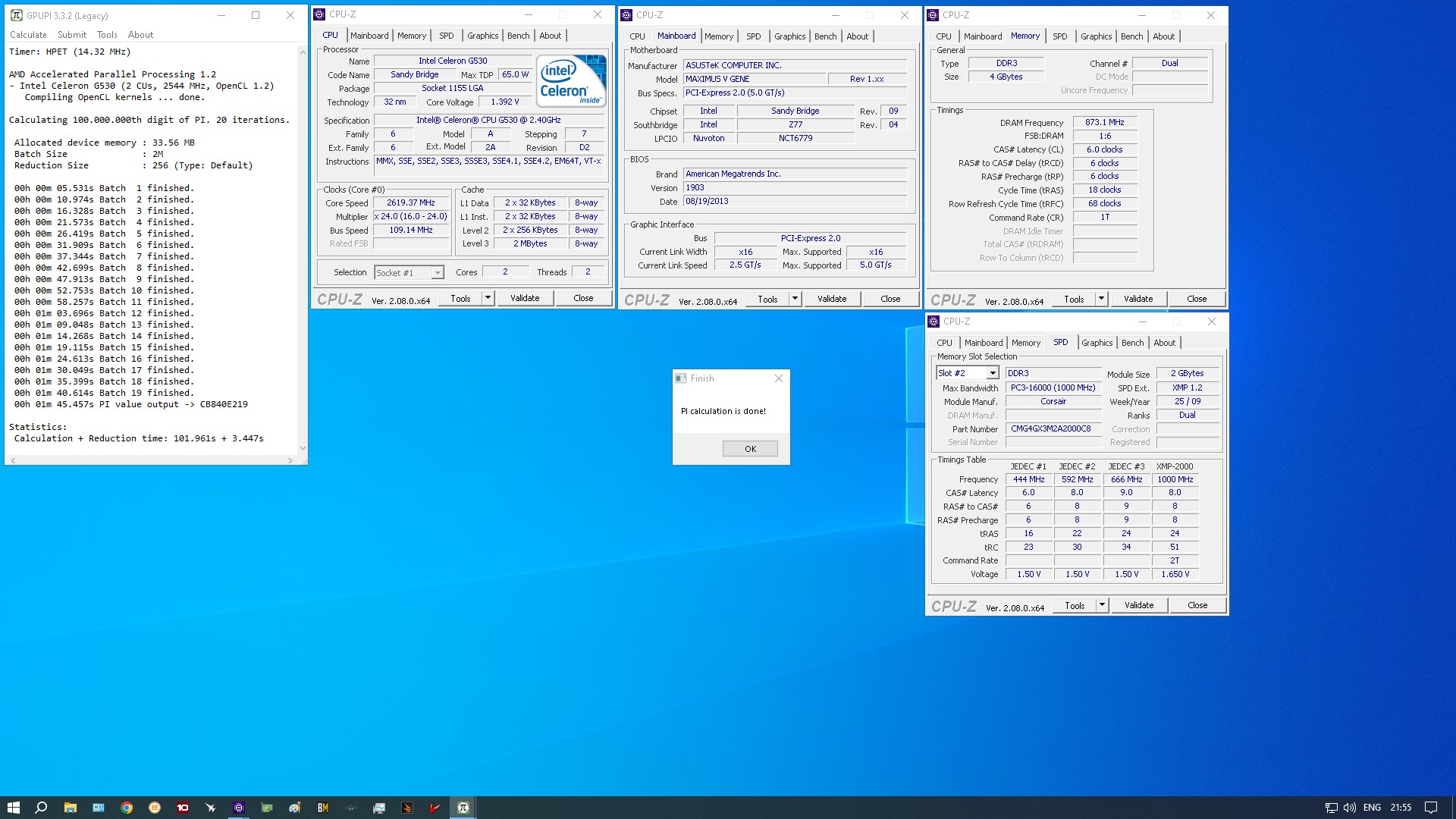Expand Tools arrow in the SPD-tab CPU-Z window

pos(1102,605)
